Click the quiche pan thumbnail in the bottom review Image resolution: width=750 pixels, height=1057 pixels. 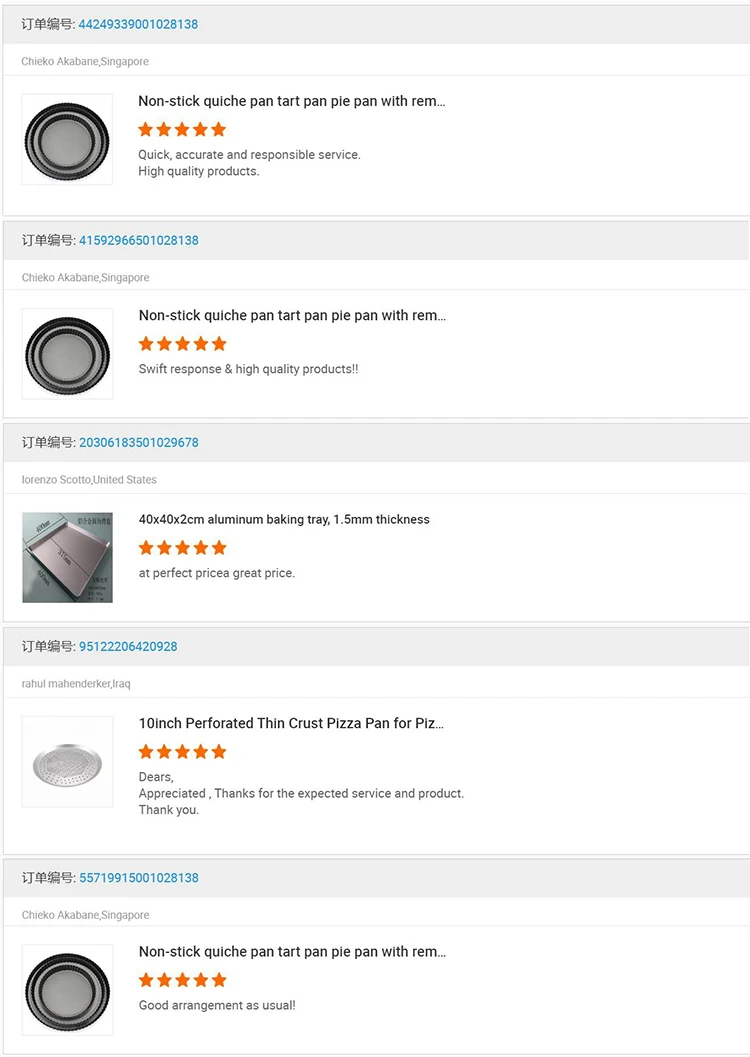point(67,990)
